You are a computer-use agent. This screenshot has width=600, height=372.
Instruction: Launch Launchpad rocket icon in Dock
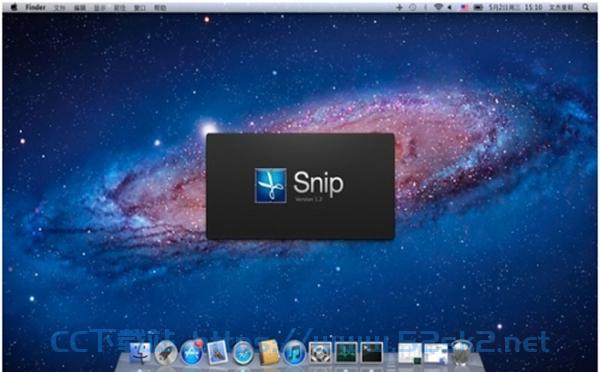pos(166,352)
